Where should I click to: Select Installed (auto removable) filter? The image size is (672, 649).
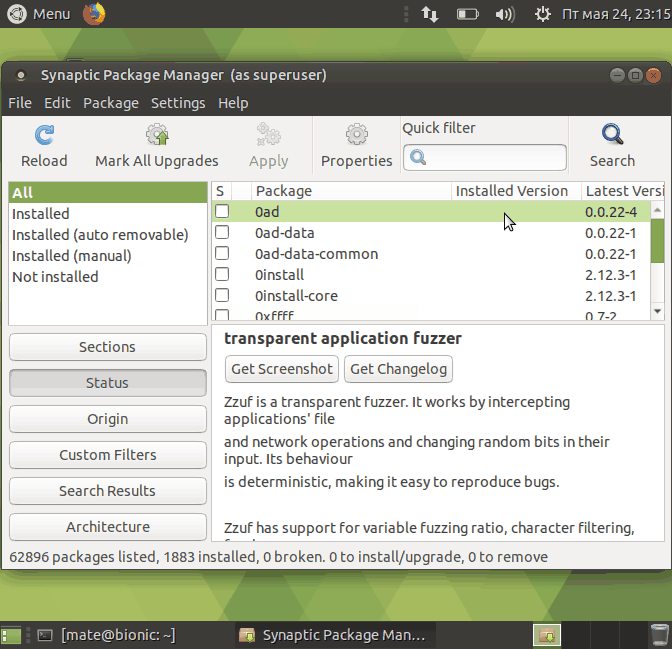(x=108, y=234)
